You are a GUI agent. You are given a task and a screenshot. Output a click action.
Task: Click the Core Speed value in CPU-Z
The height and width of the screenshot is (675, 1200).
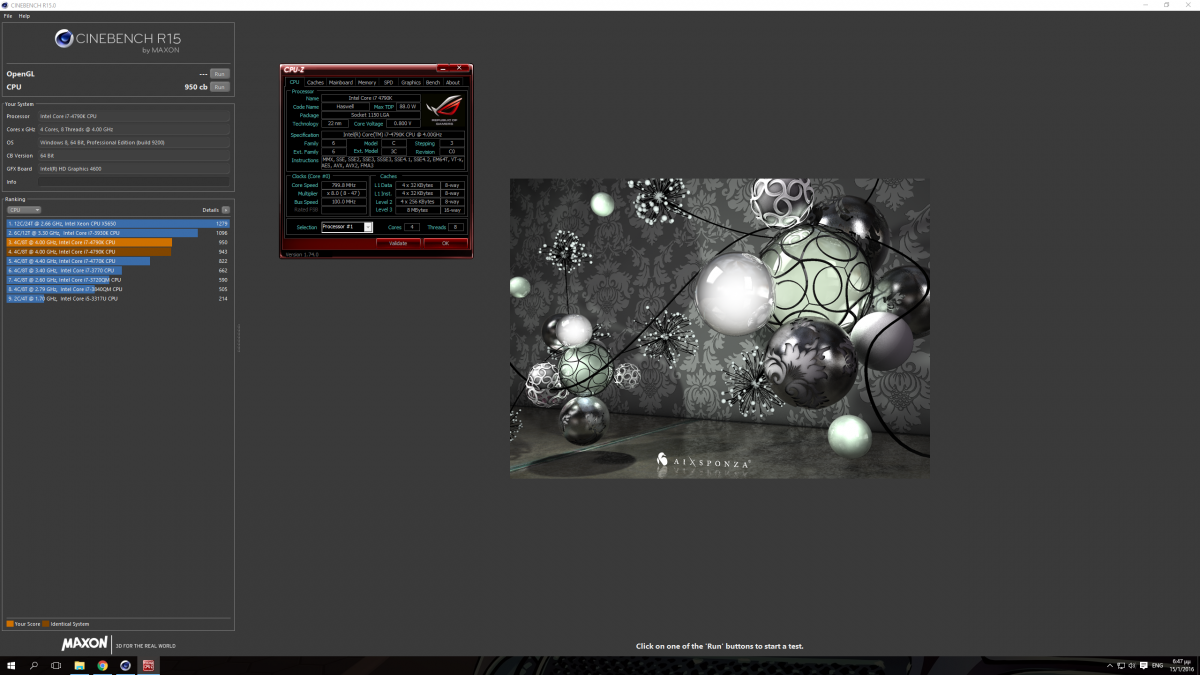[344, 185]
